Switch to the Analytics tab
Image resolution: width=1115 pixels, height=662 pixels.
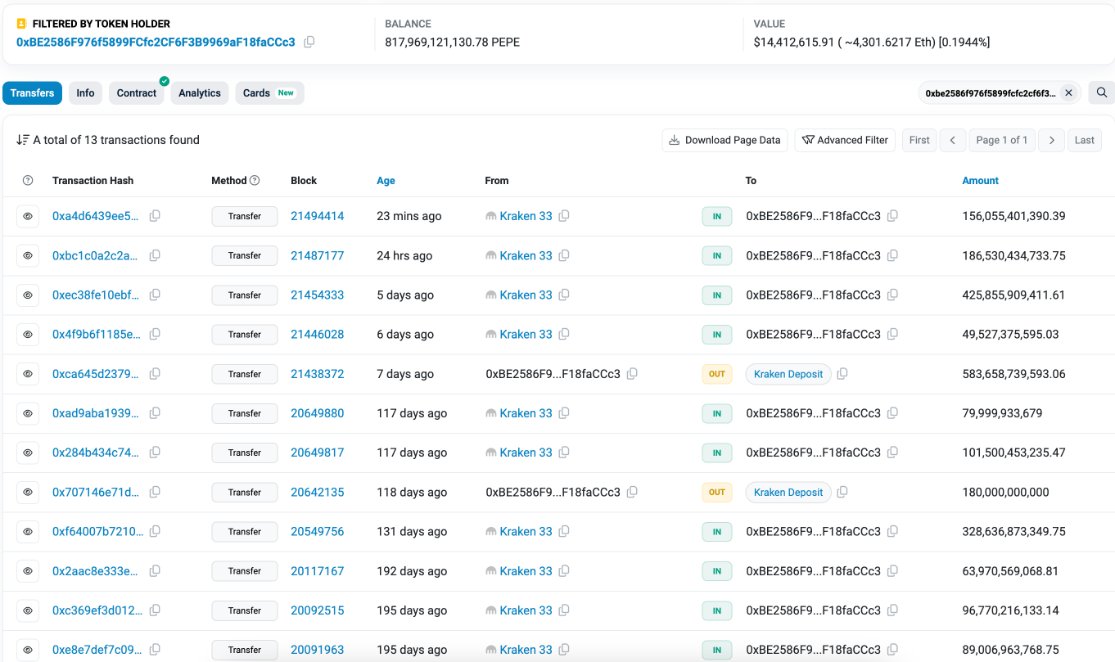pos(199,93)
